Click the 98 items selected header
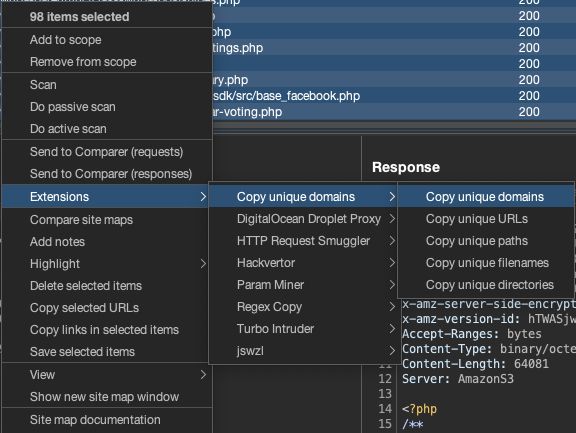576x433 pixels. (79, 17)
